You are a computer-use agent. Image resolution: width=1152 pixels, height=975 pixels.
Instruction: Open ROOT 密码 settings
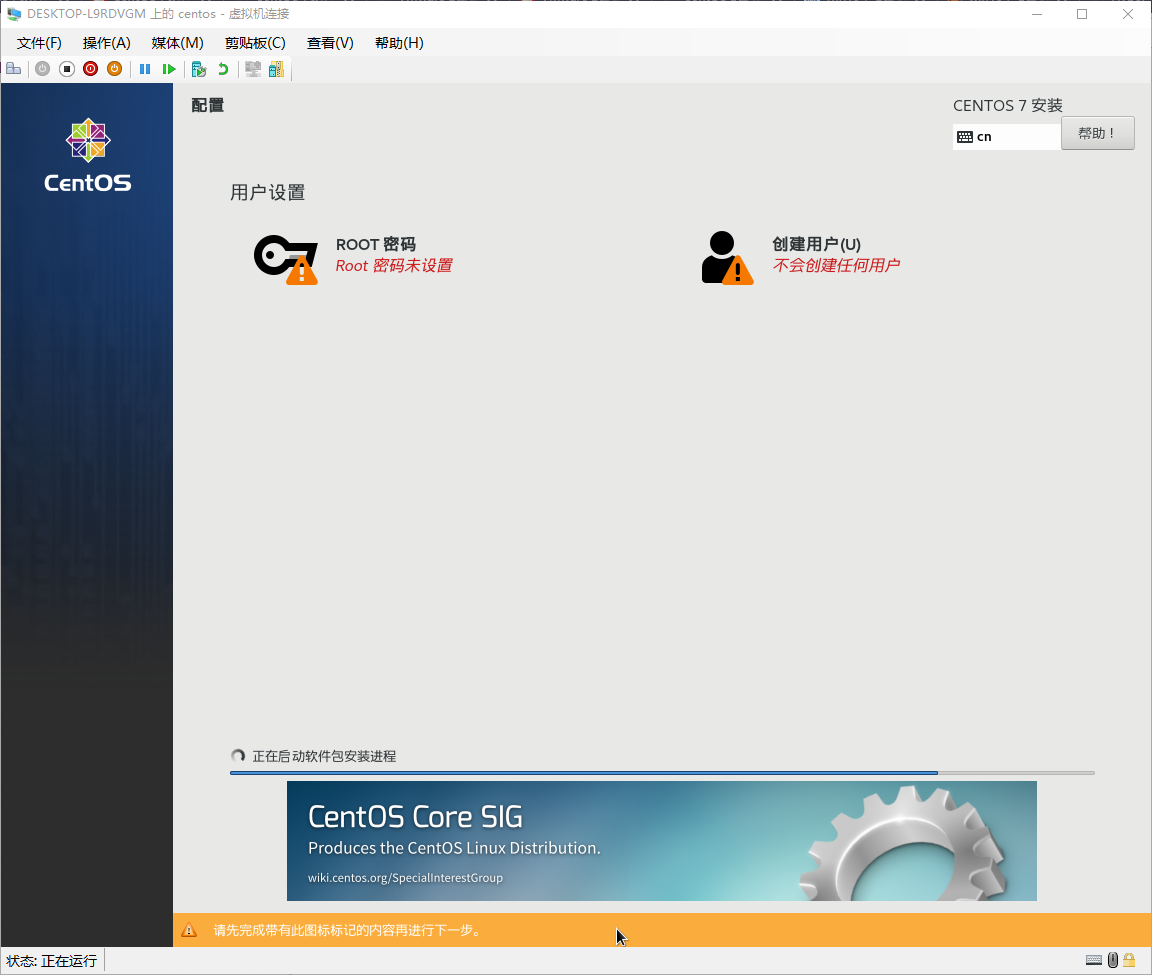coord(375,244)
